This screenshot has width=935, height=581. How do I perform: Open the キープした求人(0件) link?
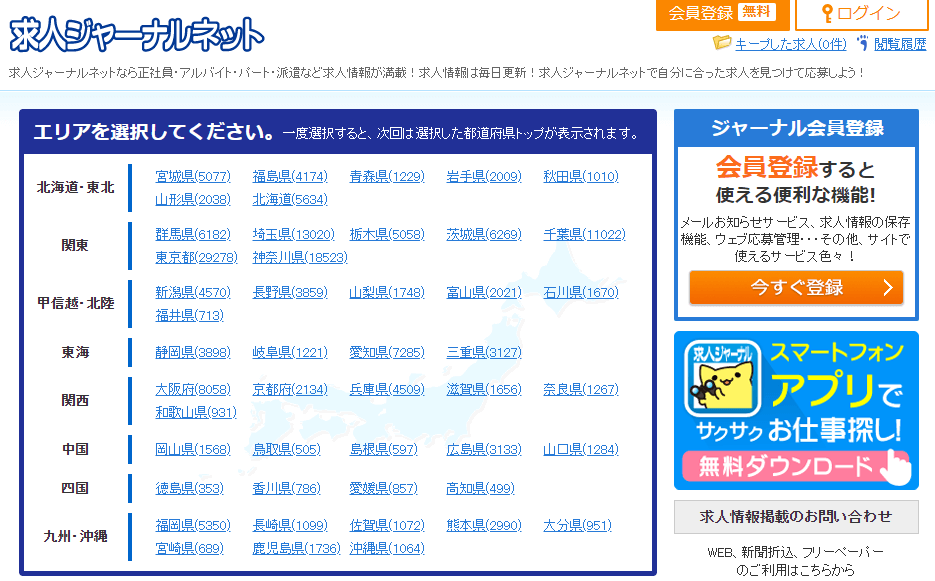point(790,44)
